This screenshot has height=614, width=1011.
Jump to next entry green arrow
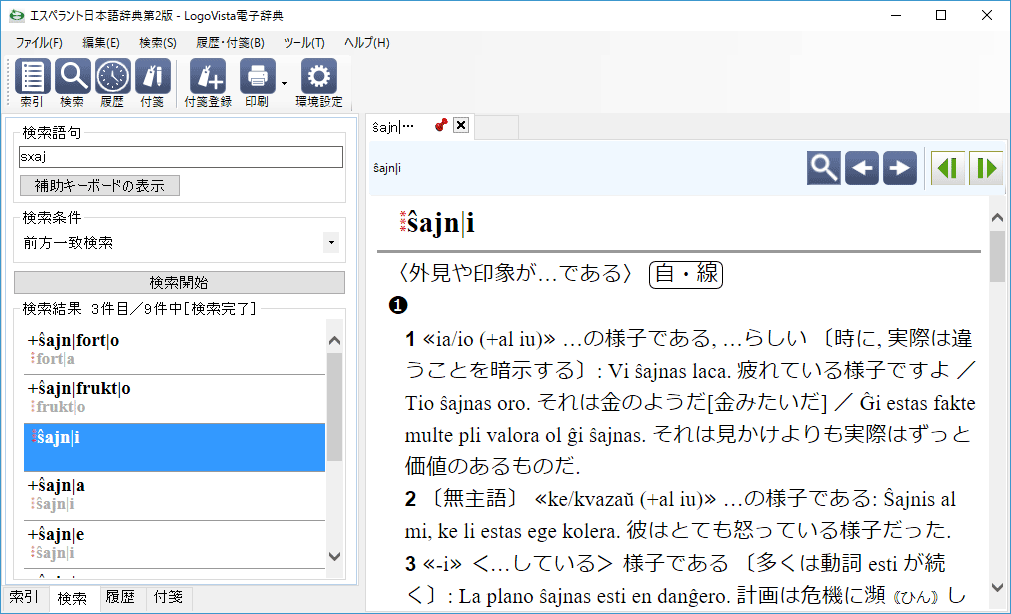(987, 168)
